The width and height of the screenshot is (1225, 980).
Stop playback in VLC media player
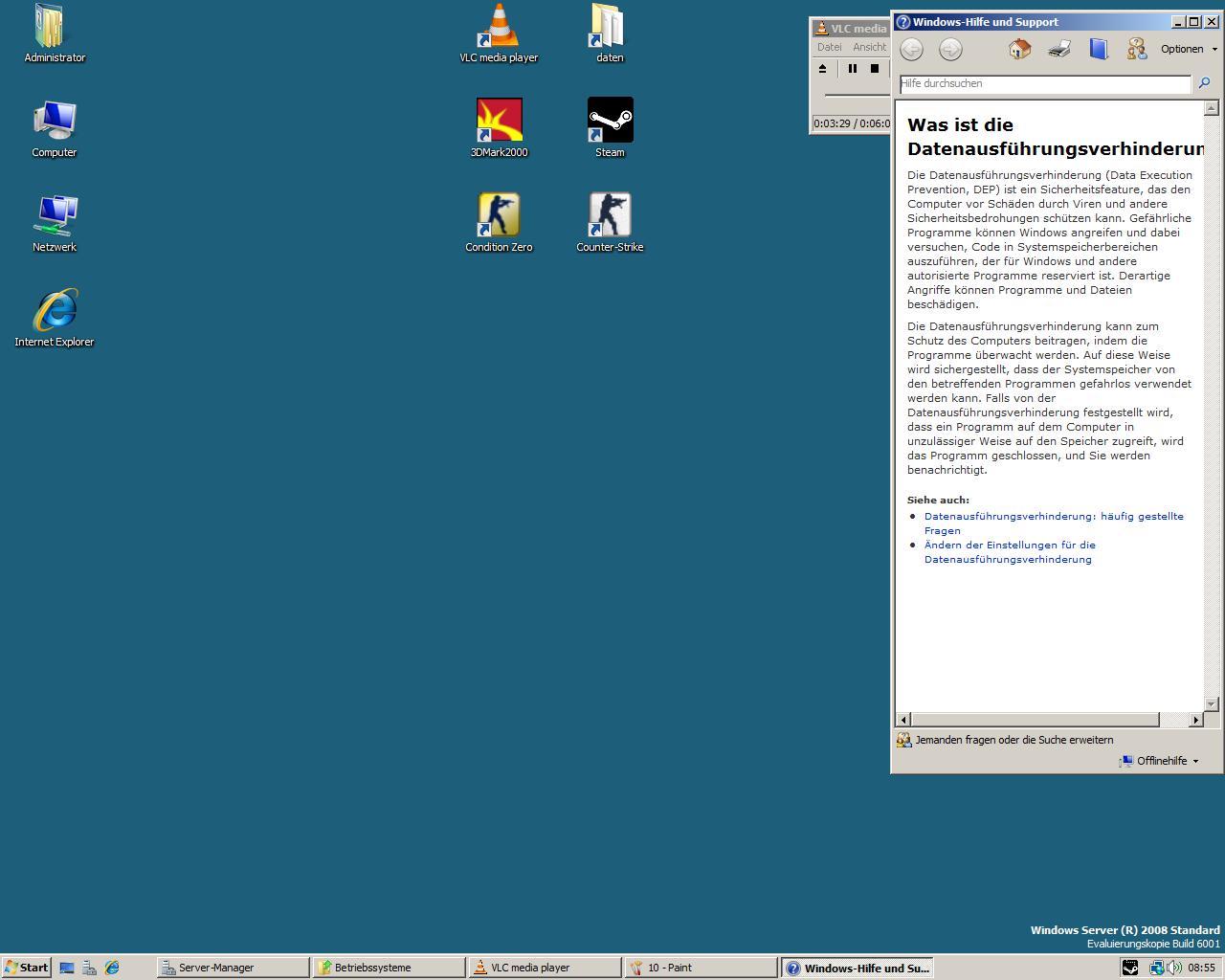coord(874,69)
